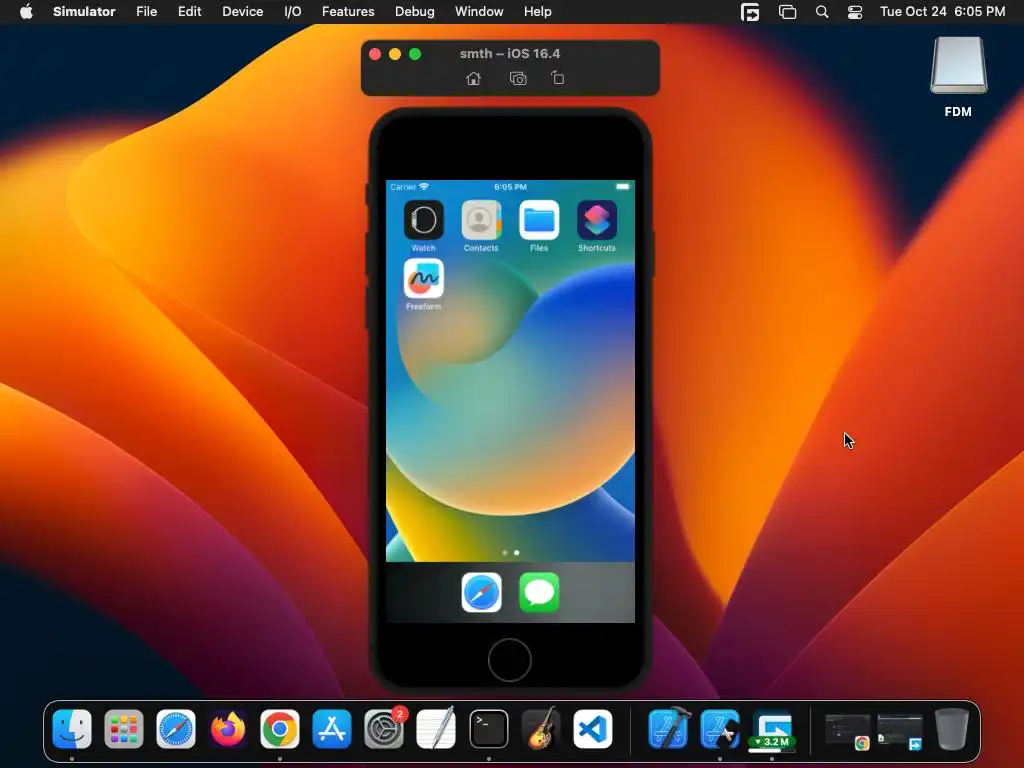The height and width of the screenshot is (768, 1024).
Task: Launch the Freeform app
Action: point(423,279)
